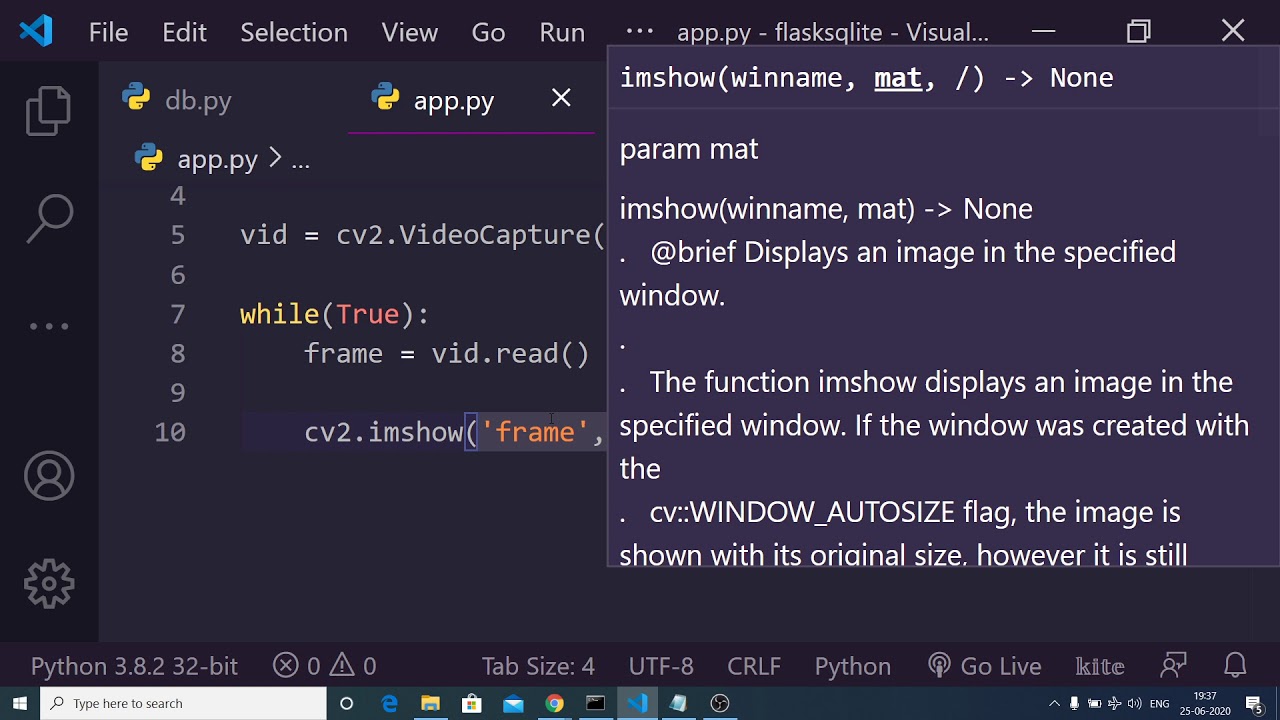Viewport: 1280px width, 720px height.
Task: Open the Selection menu
Action: (294, 32)
